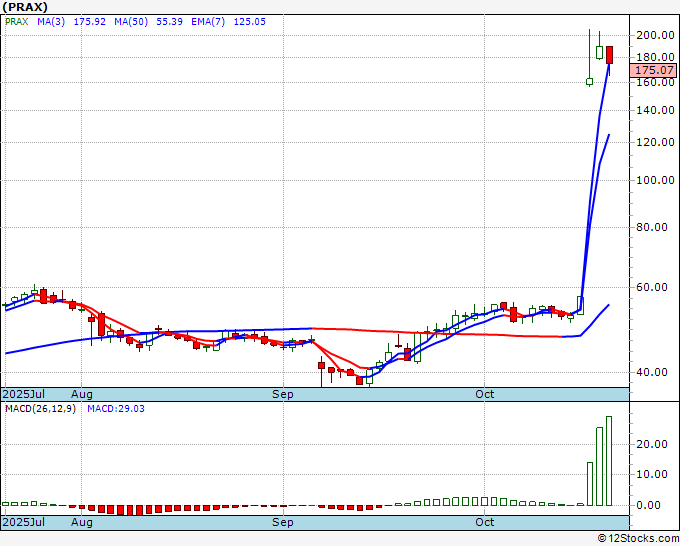The height and width of the screenshot is (546, 680).
Task: Click the 2025Jul label on MACD axis
Action: pyautogui.click(x=24, y=522)
